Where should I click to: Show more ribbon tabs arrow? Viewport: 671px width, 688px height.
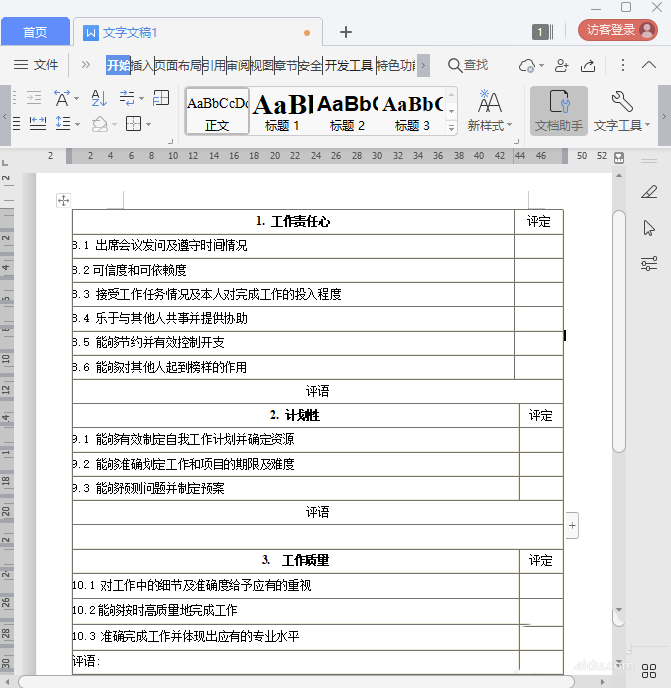click(x=423, y=65)
